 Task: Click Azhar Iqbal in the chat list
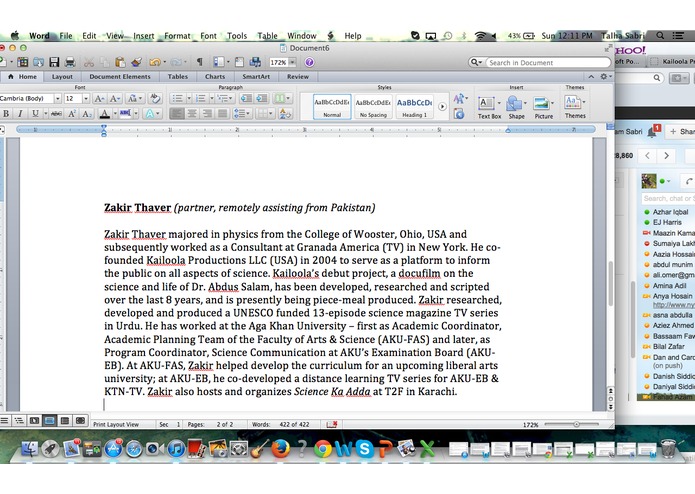[x=670, y=212]
